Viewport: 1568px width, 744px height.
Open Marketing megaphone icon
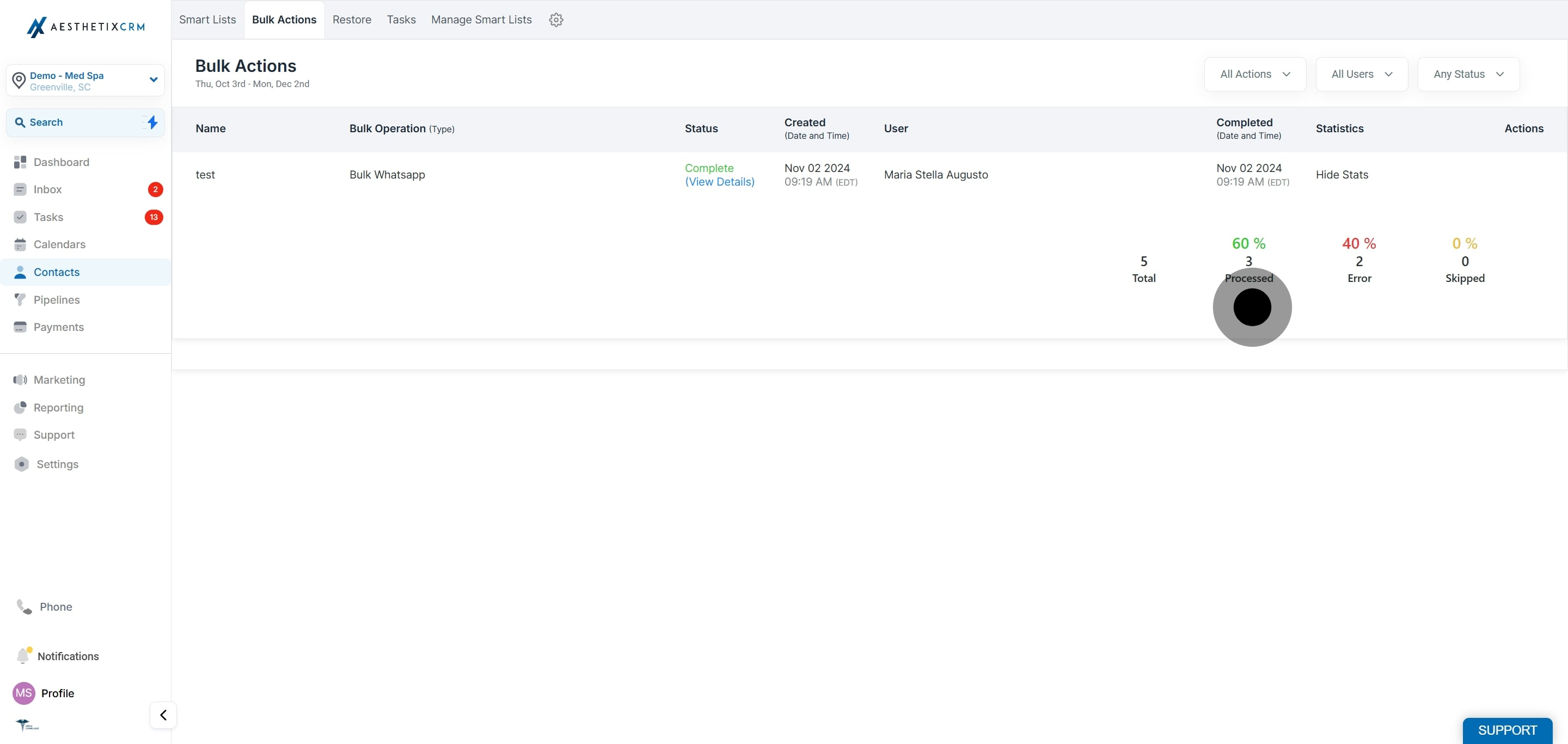click(20, 379)
